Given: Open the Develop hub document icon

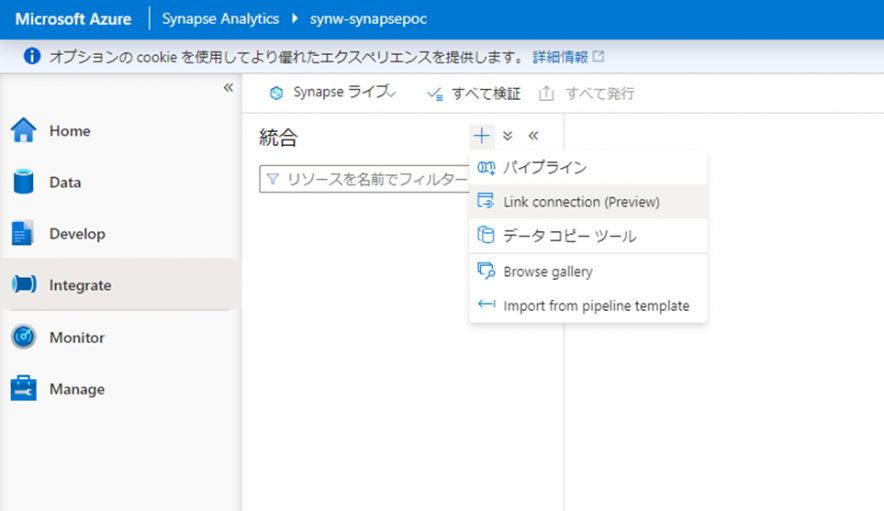Looking at the screenshot, I should [23, 234].
